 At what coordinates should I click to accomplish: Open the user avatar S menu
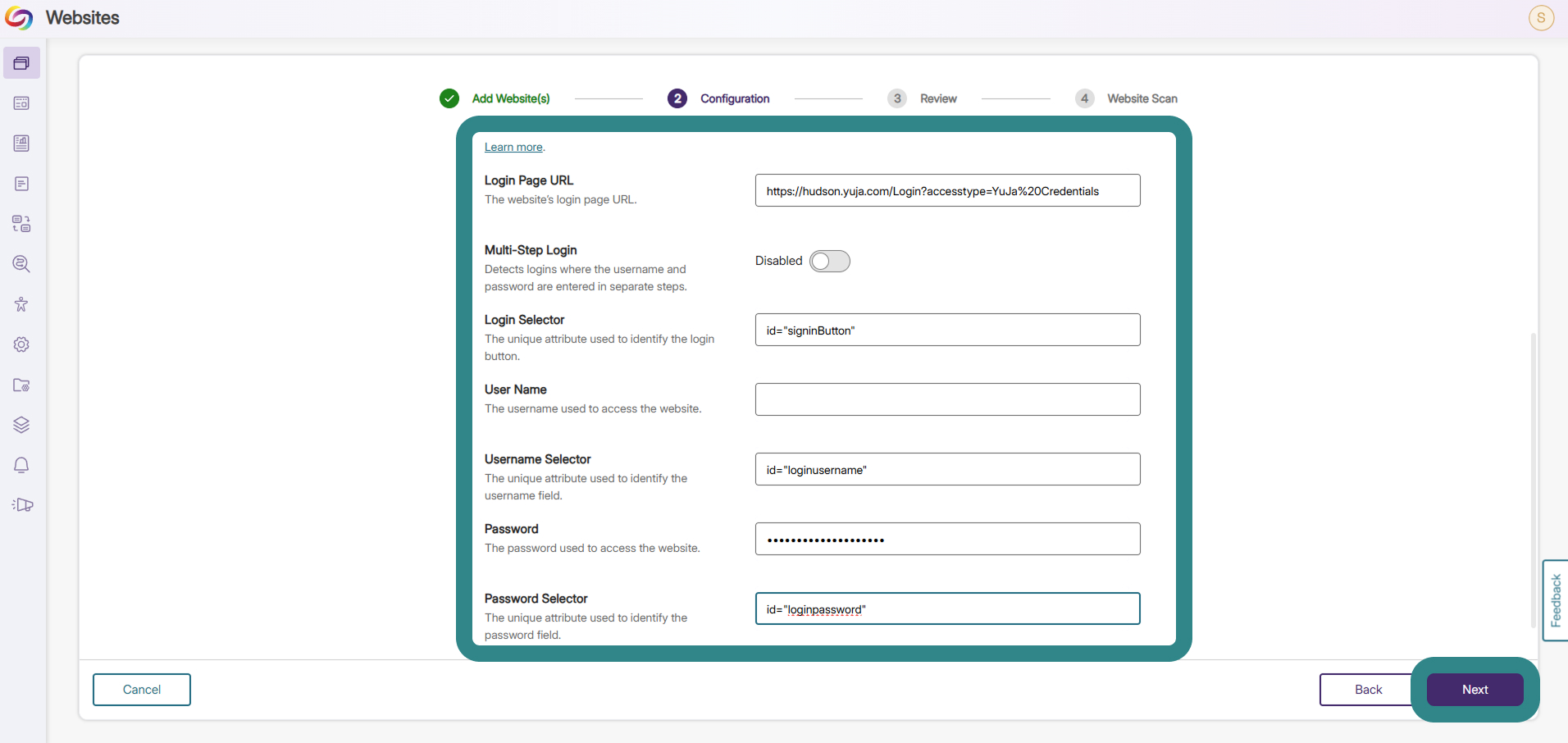click(1541, 18)
